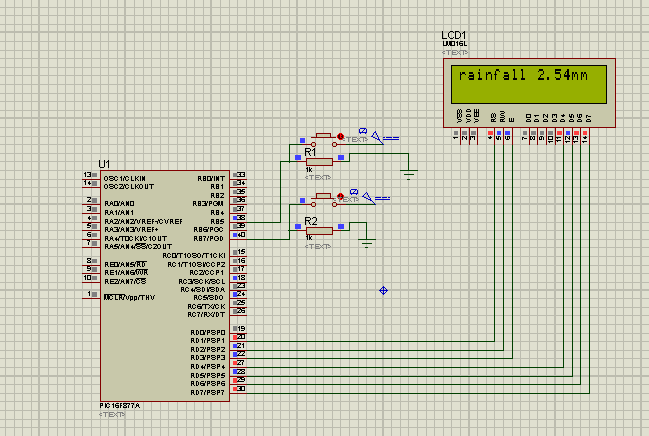Click LCD1 pin number 1
This screenshot has height=436, width=649.
(456, 137)
